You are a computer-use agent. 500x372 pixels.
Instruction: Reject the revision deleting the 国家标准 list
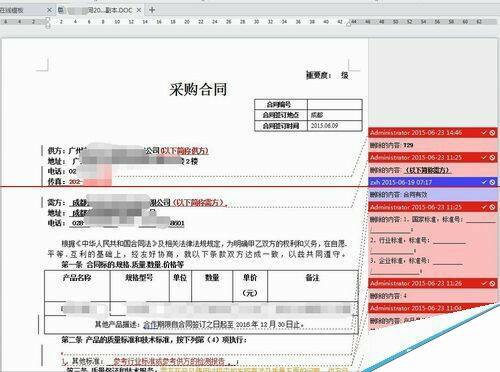coord(492,207)
